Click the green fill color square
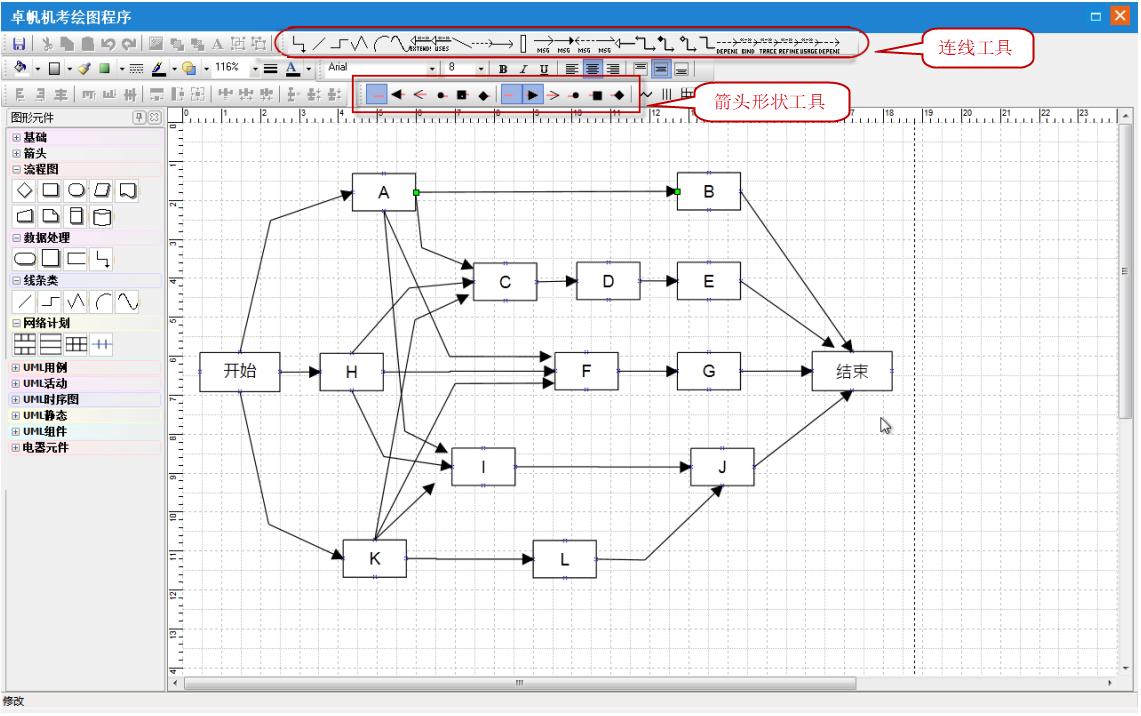Screen dimensions: 1141x716 [x=104, y=68]
